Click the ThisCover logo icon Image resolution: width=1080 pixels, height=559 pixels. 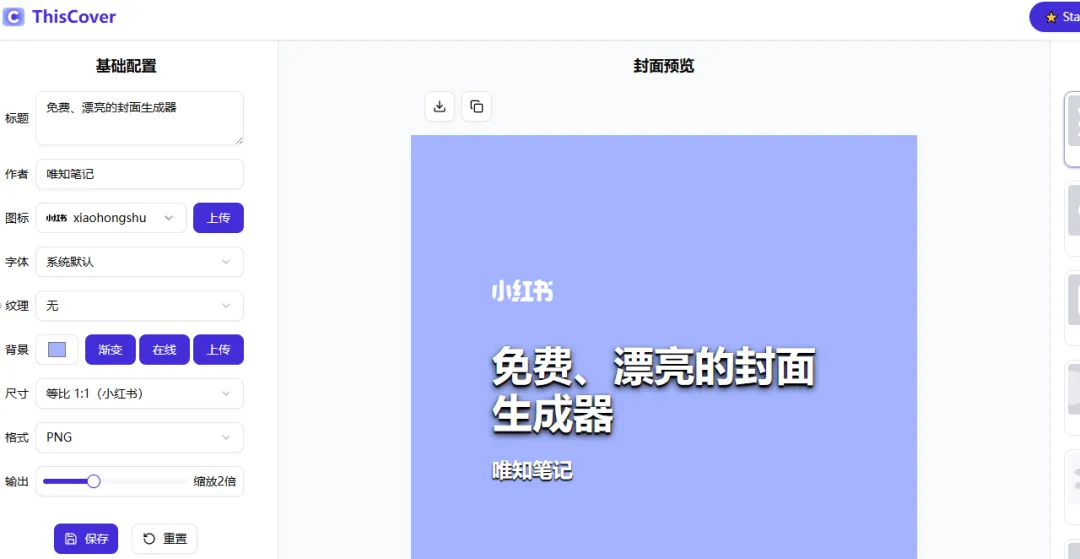pyautogui.click(x=14, y=17)
